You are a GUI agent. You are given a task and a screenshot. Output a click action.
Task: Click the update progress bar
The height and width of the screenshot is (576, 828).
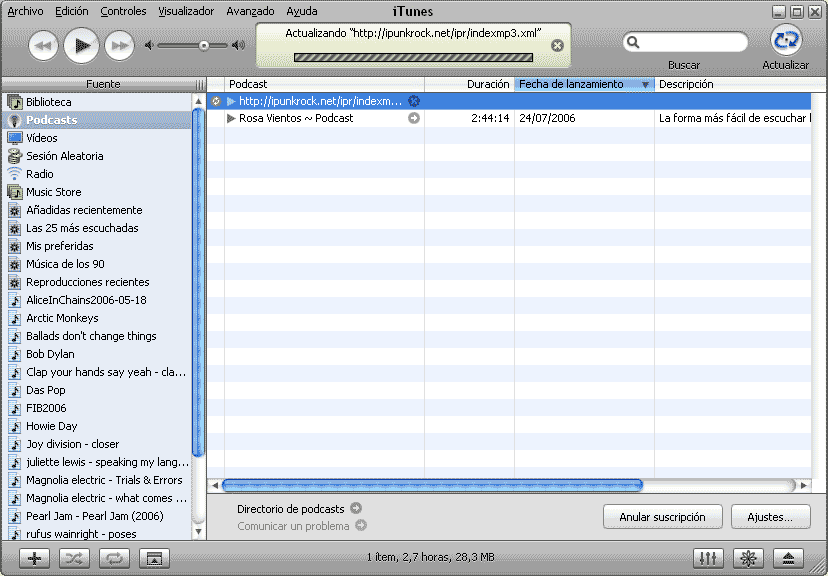coord(413,57)
